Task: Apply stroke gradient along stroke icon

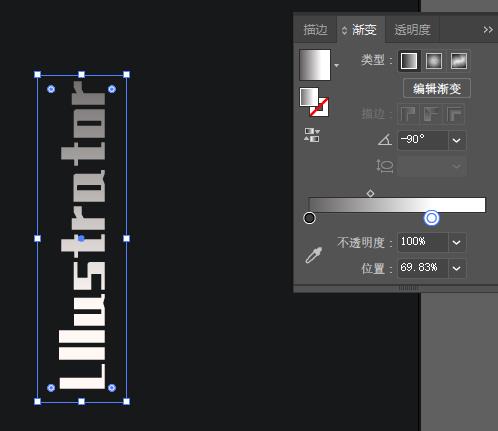Action: click(x=432, y=114)
